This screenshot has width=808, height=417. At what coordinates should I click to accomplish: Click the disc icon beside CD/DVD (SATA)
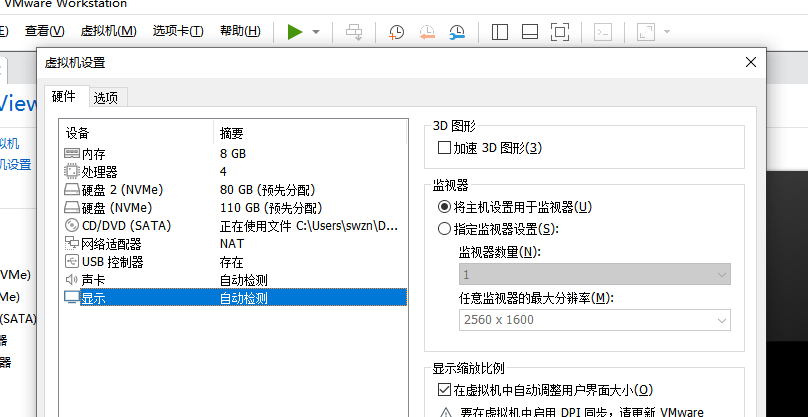[x=72, y=225]
